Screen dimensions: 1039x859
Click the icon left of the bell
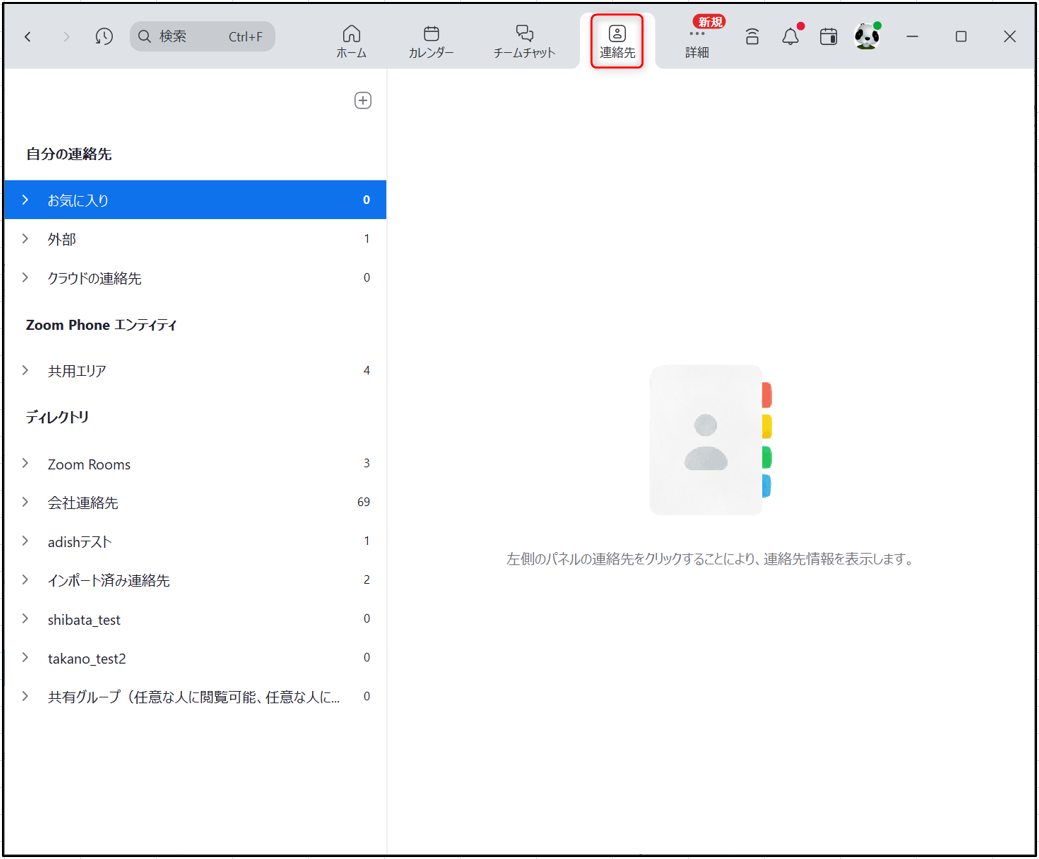[x=752, y=37]
